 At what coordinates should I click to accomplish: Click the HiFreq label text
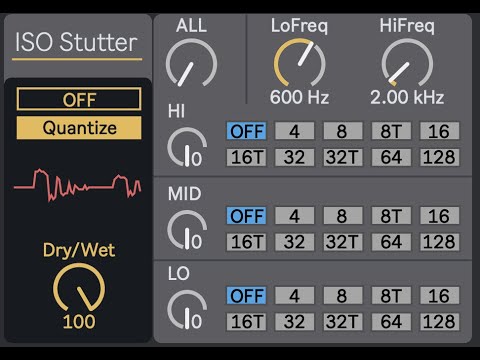pos(407,26)
